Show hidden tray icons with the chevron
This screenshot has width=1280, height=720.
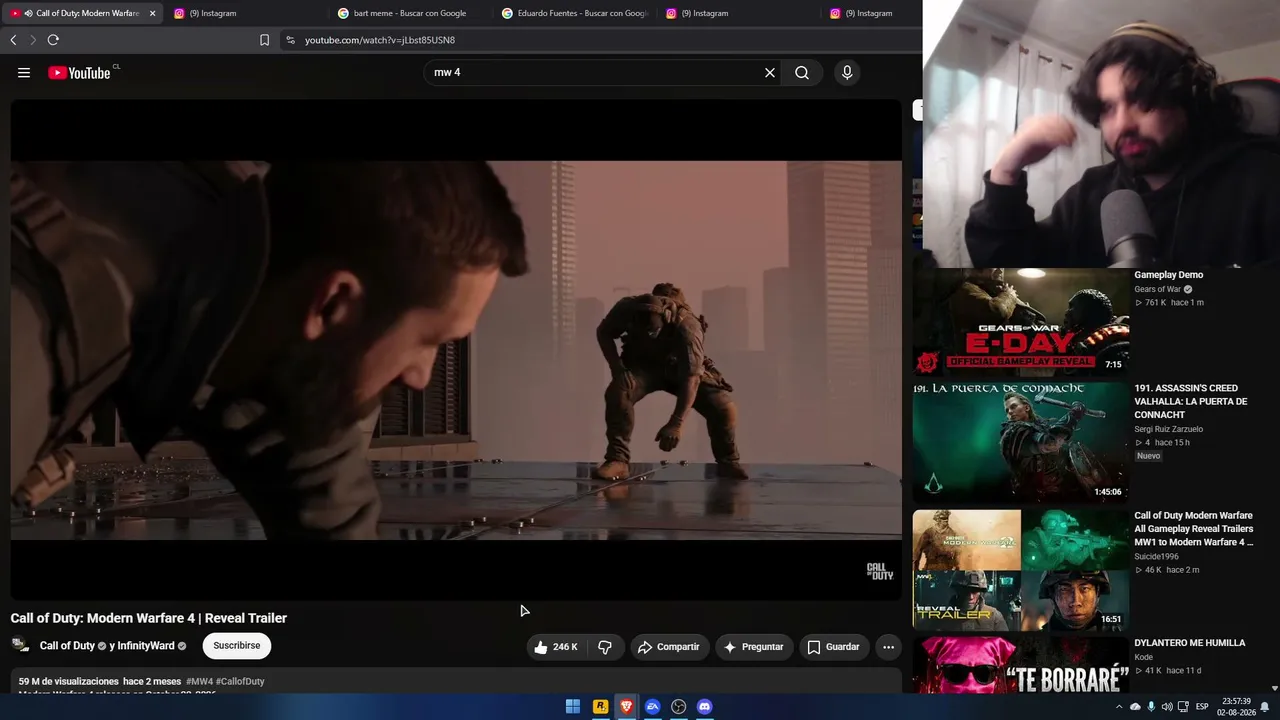[x=1117, y=707]
